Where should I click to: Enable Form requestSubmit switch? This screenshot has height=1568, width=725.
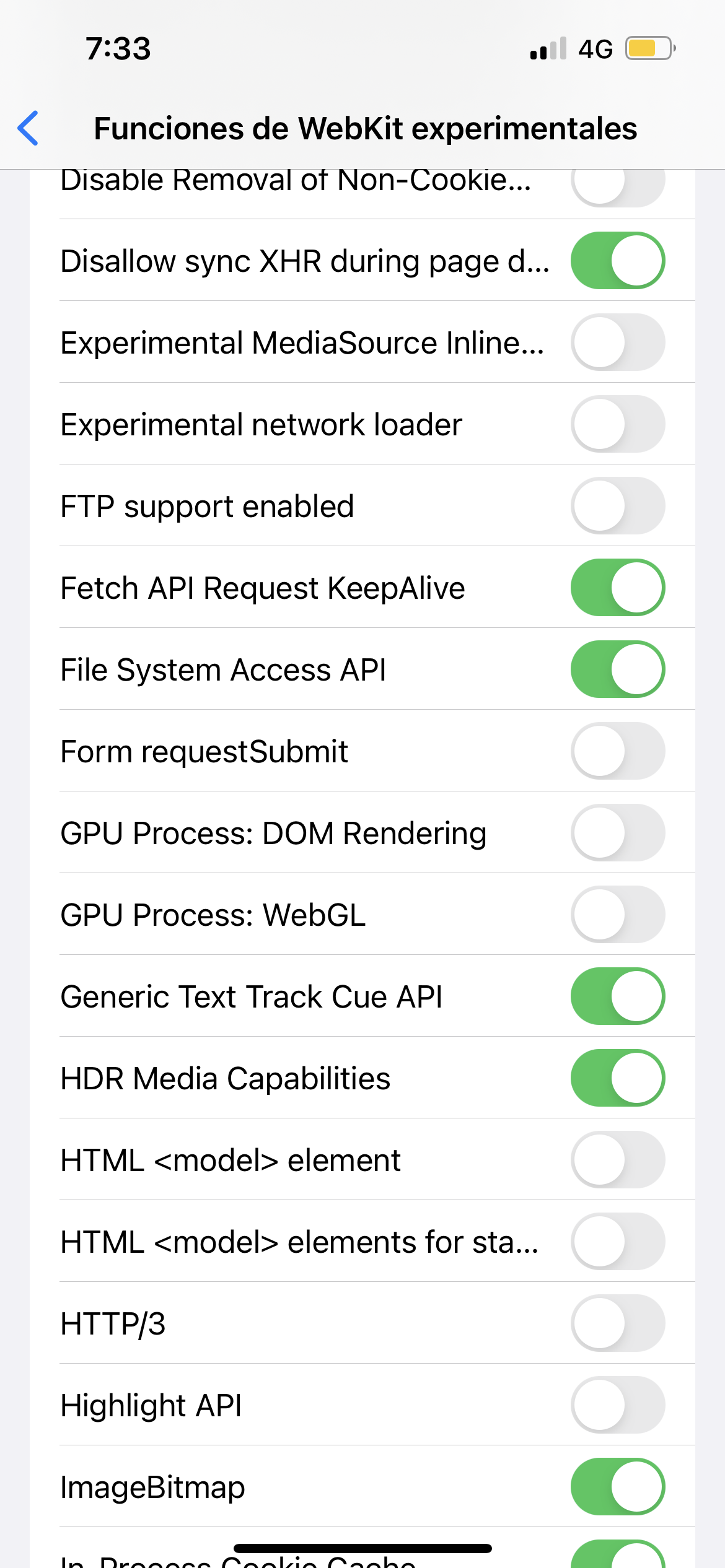click(617, 751)
